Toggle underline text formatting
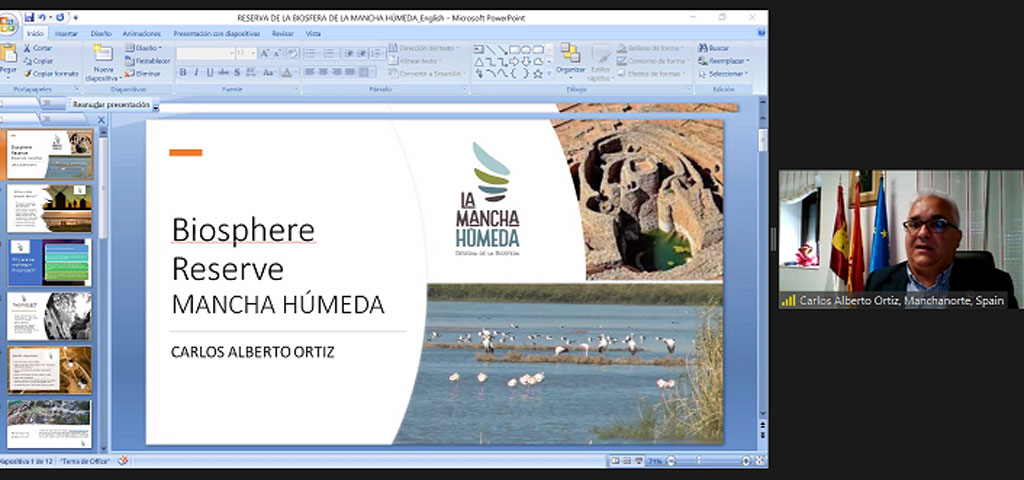This screenshot has height=480, width=1024. (x=209, y=72)
